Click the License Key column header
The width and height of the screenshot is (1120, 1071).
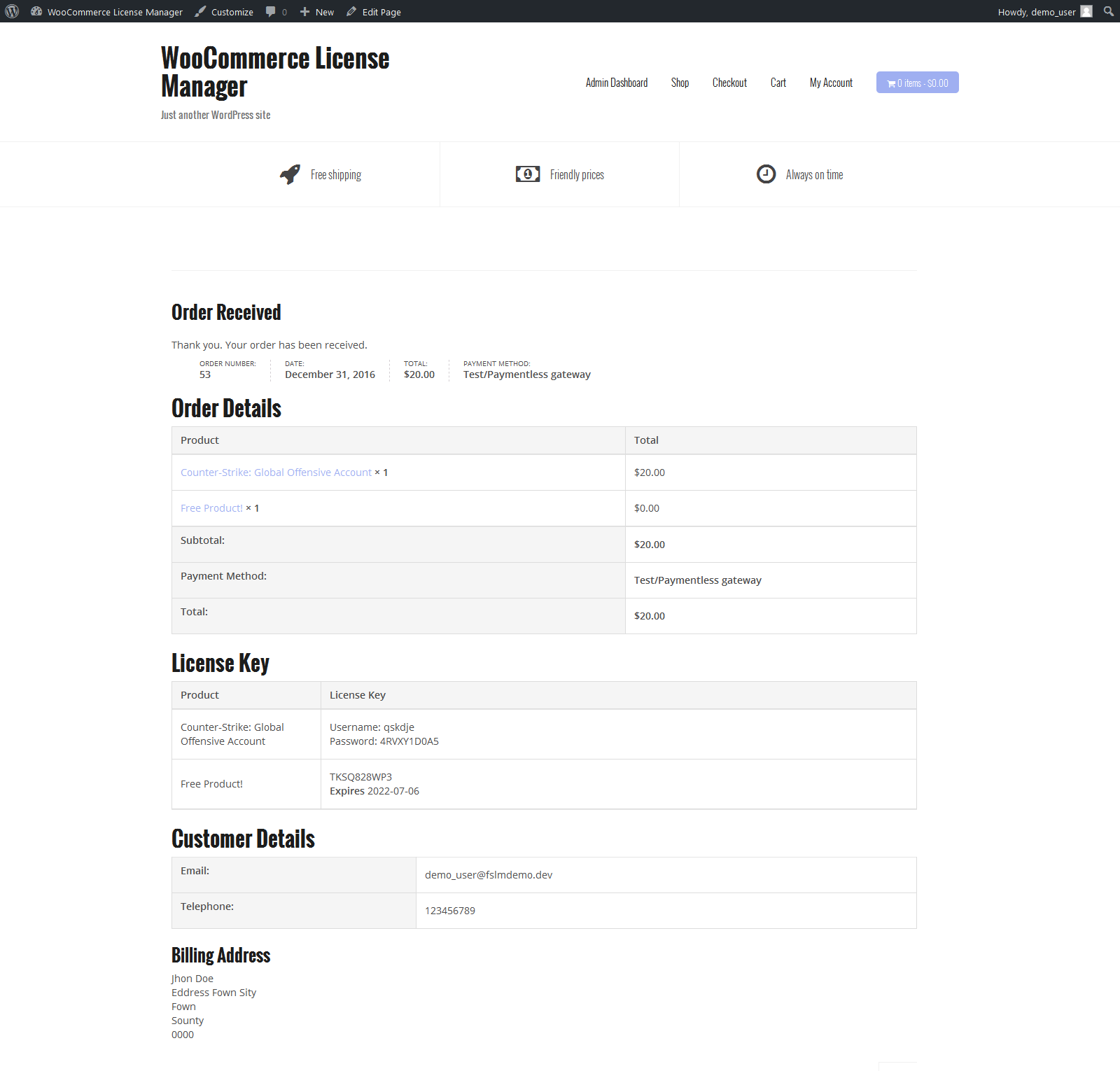click(358, 695)
